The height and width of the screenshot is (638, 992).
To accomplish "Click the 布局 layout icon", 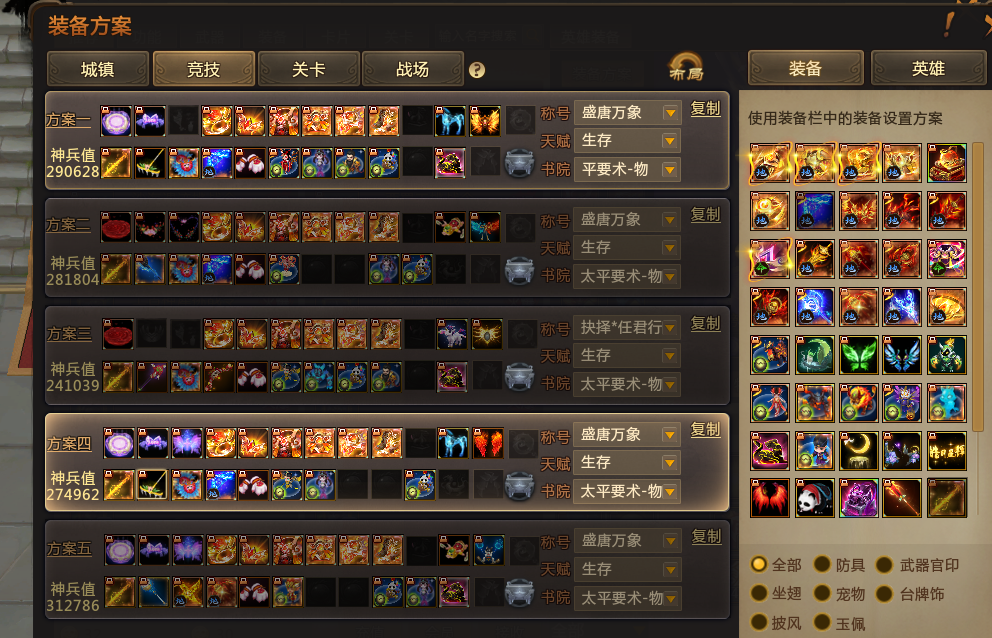I will [686, 67].
